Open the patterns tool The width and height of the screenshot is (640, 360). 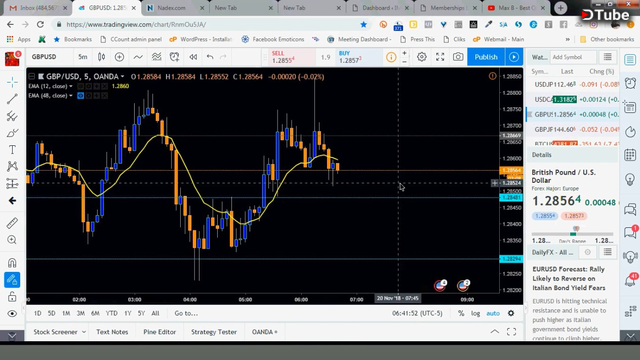(12, 166)
